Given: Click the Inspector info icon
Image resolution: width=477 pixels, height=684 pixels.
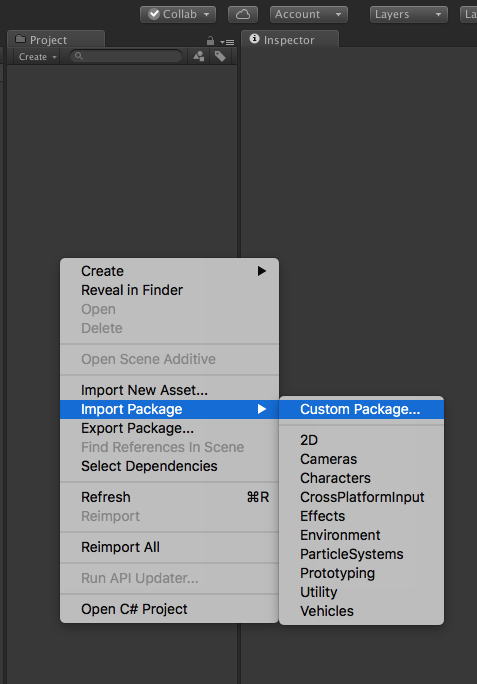Looking at the screenshot, I should point(254,39).
